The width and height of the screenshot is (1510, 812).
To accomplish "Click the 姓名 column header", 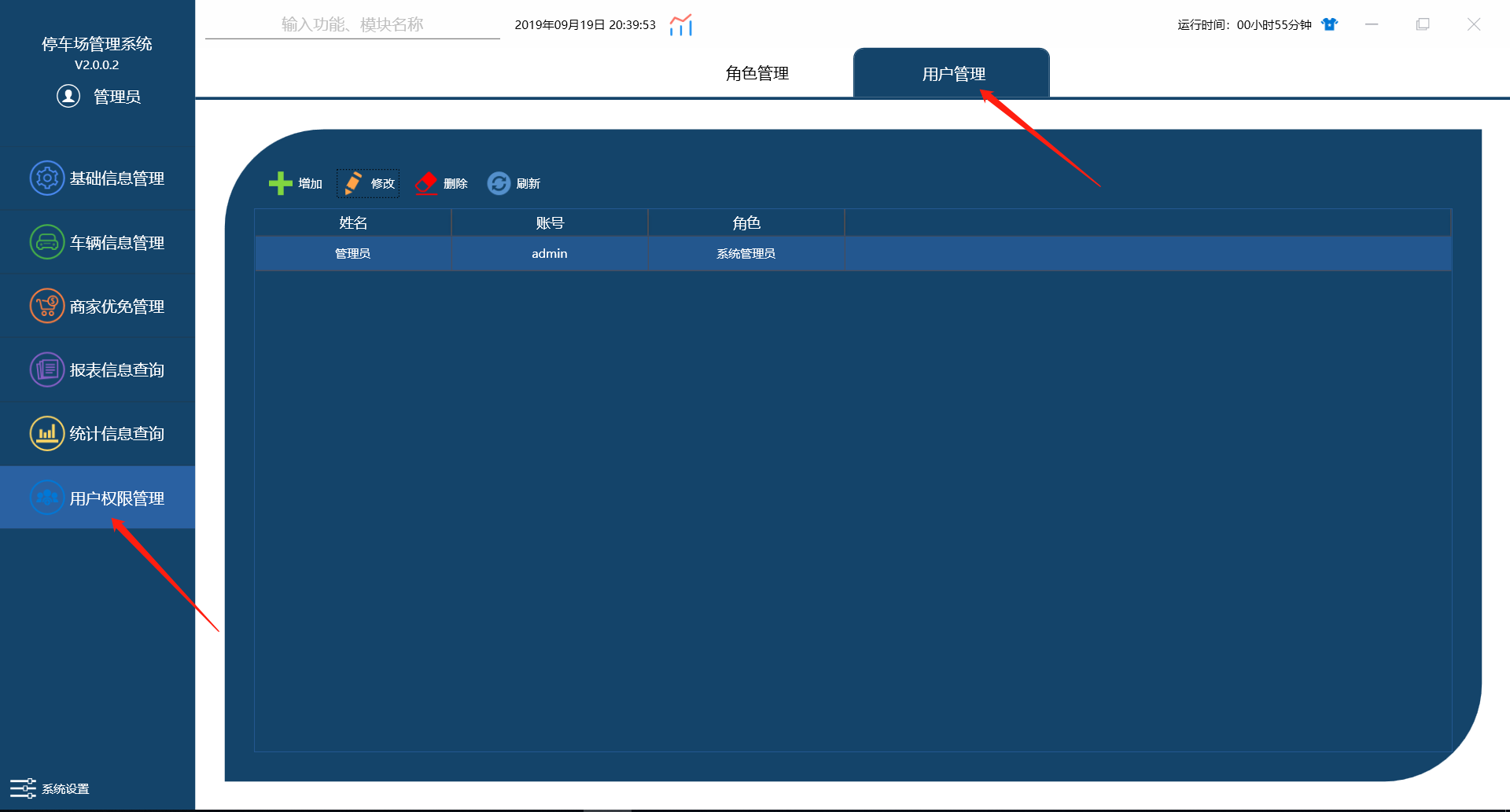I will (353, 222).
